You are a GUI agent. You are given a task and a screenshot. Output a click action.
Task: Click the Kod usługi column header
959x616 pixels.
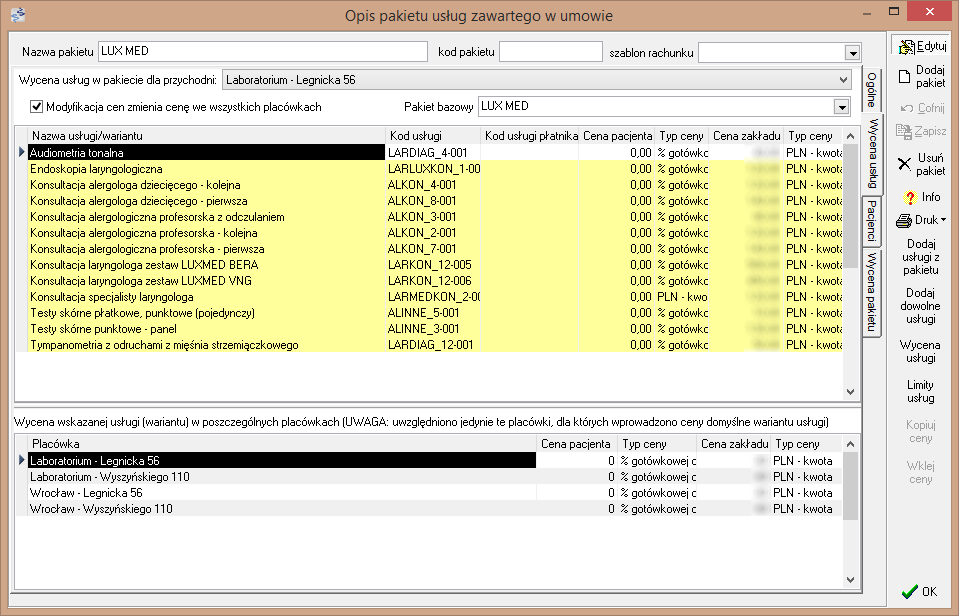[x=433, y=136]
